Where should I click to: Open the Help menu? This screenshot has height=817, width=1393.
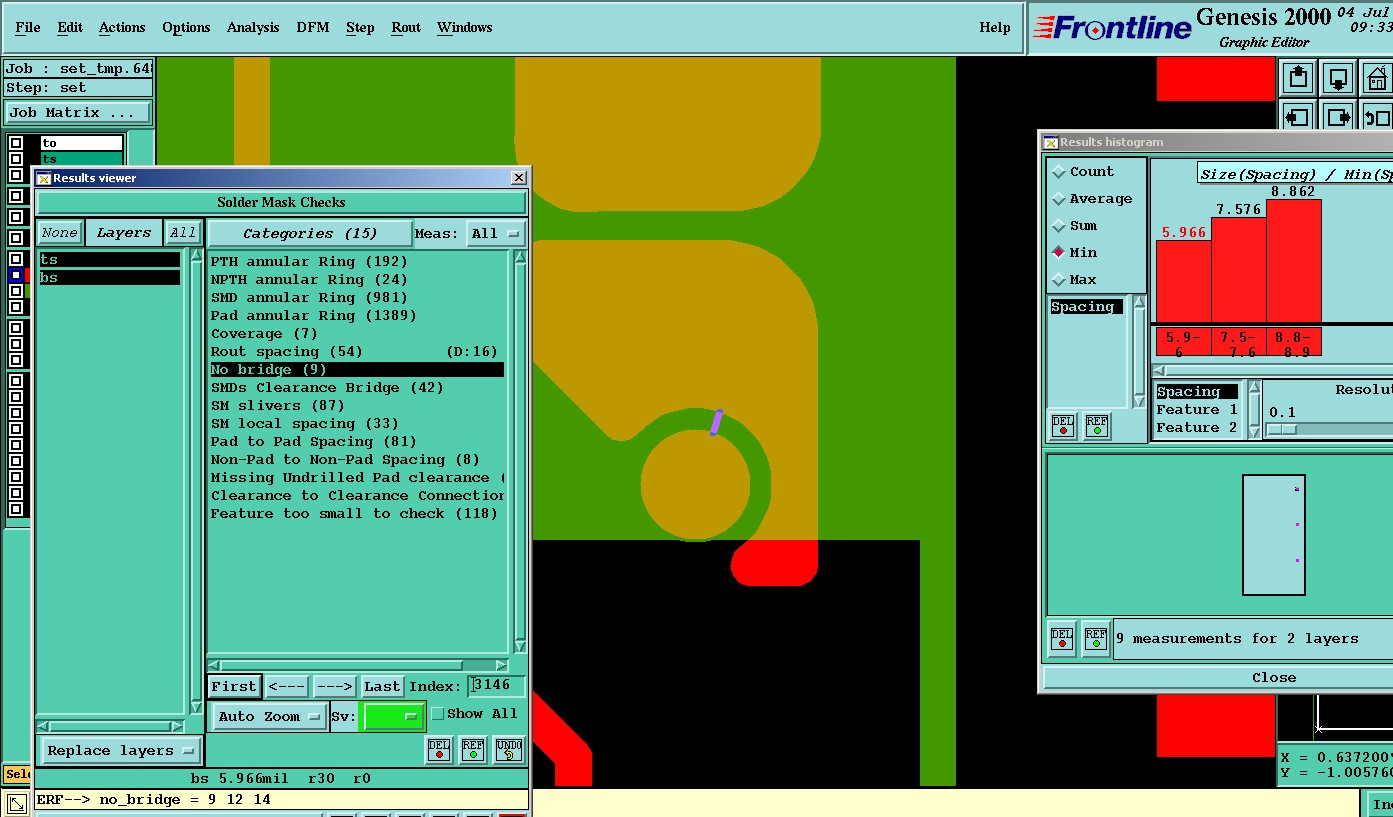point(995,27)
